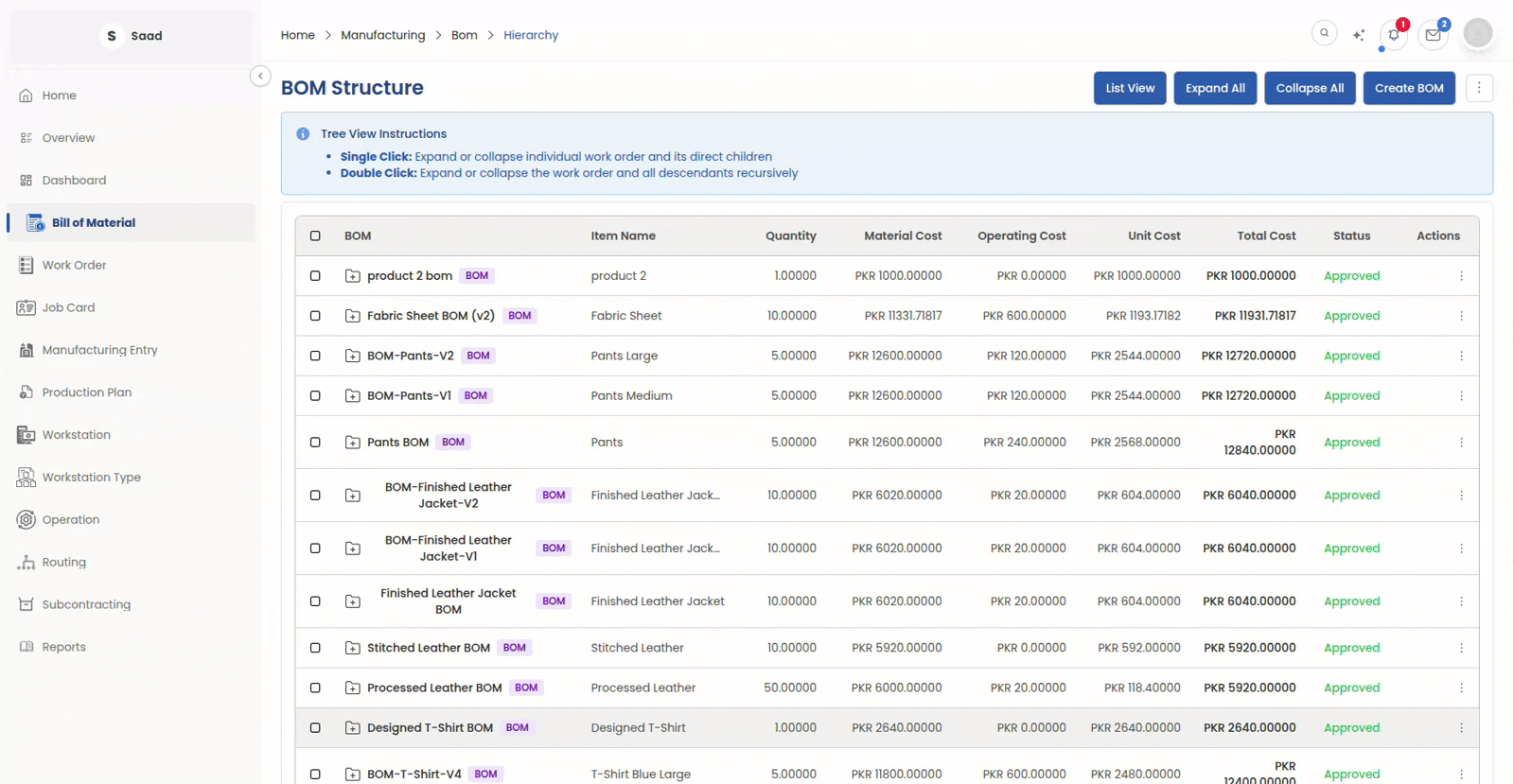Open Work Order in the sidebar
The height and width of the screenshot is (784, 1514).
pyautogui.click(x=74, y=265)
